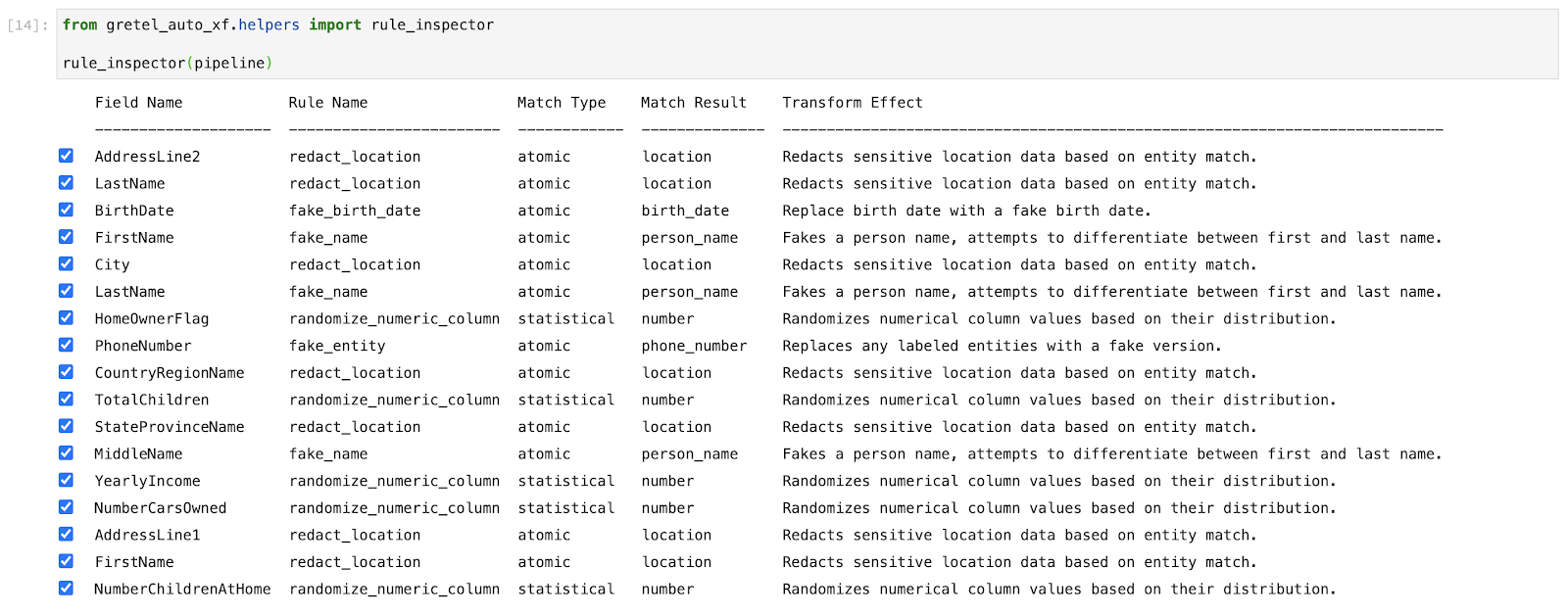Click the Transform Effect column header
The image size is (1568, 615).
point(853,103)
